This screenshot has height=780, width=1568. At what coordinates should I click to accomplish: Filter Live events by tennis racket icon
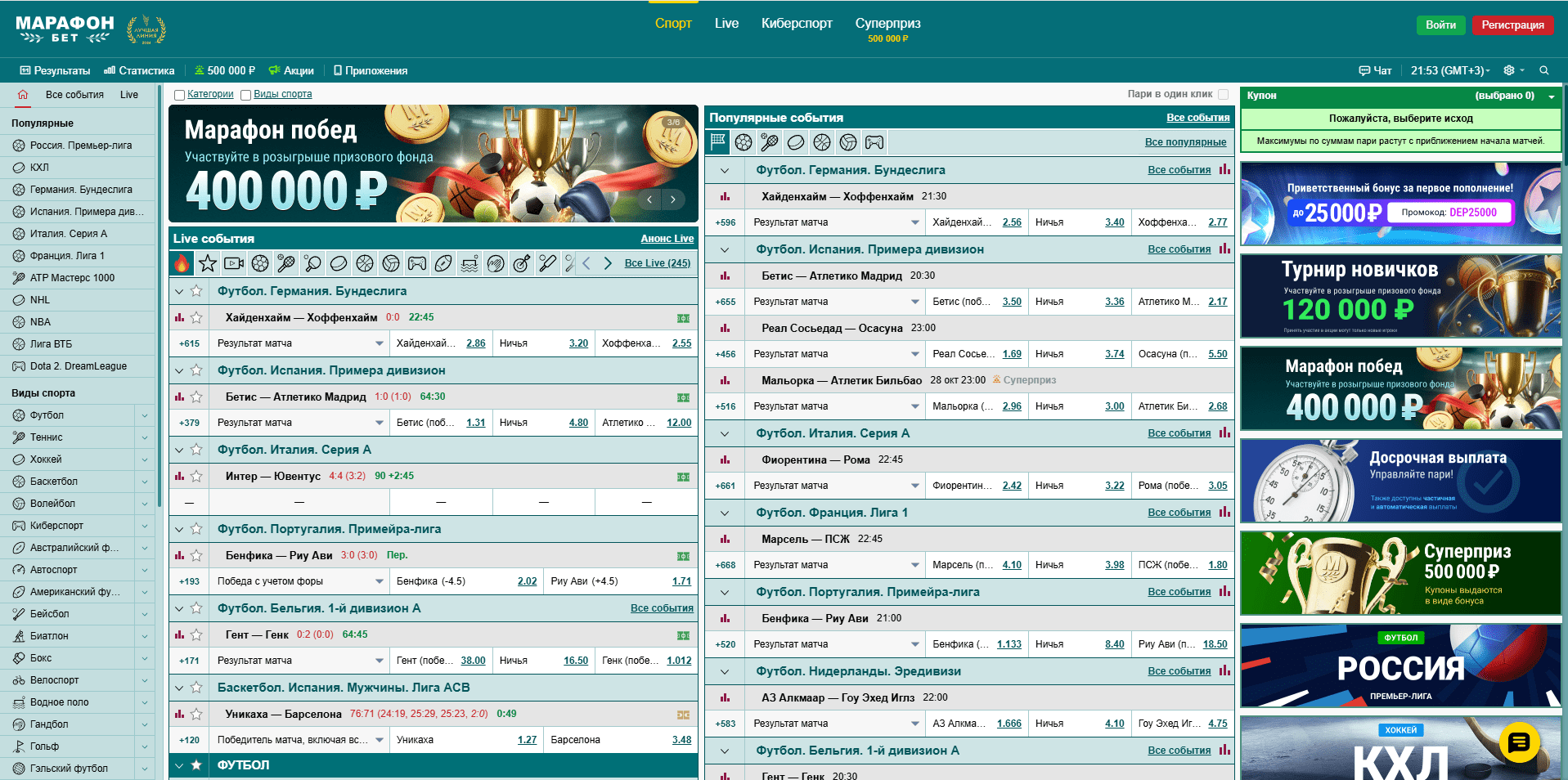[x=286, y=263]
